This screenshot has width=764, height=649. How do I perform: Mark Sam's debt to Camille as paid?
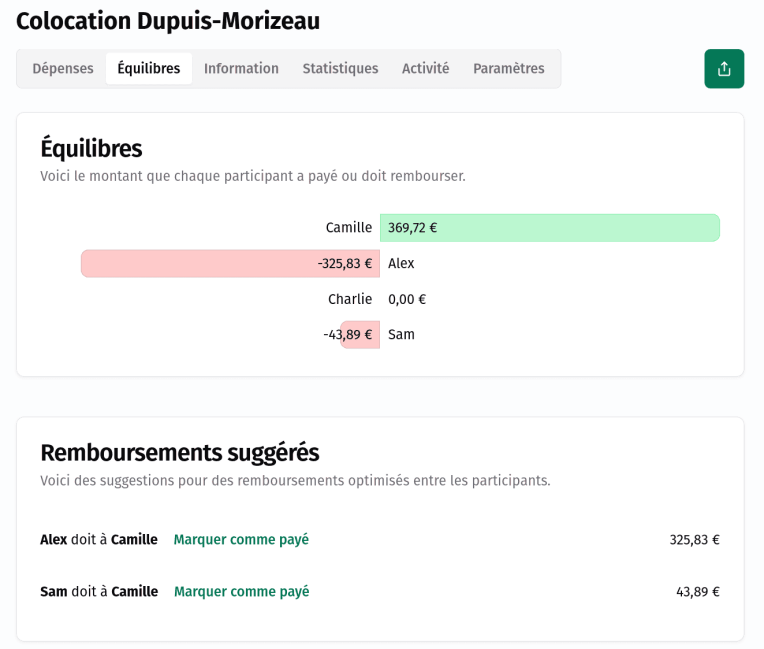tap(241, 592)
